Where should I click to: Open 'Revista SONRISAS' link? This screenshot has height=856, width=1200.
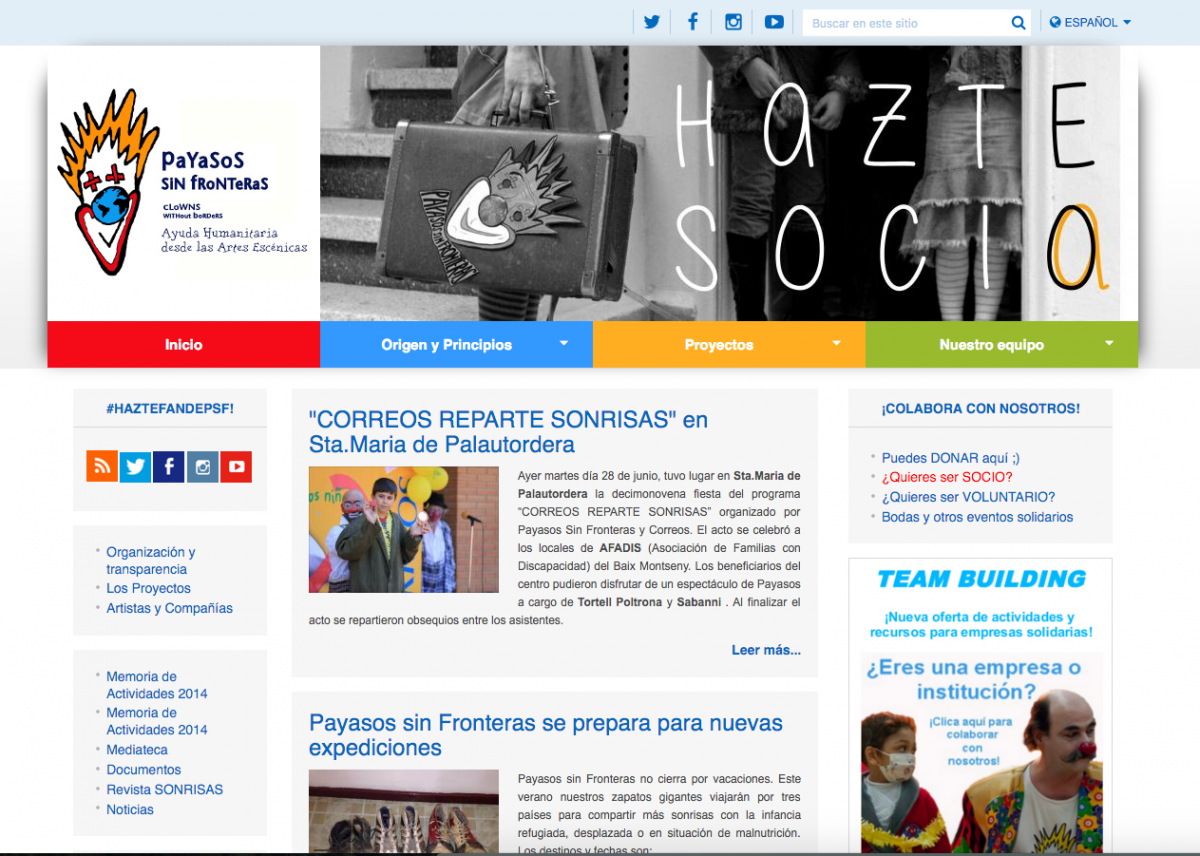(165, 790)
